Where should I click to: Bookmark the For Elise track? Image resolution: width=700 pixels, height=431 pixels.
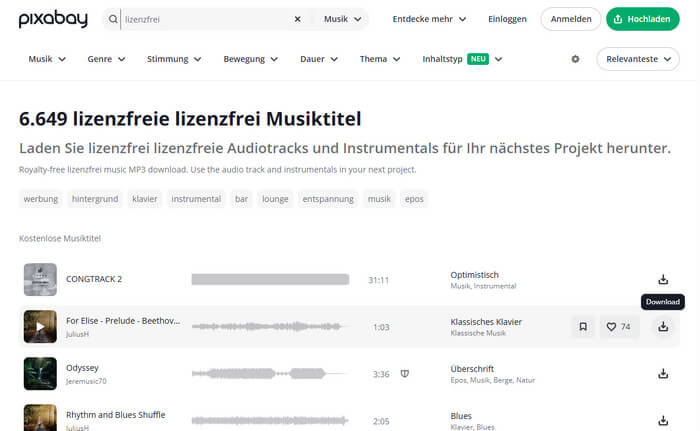(583, 327)
